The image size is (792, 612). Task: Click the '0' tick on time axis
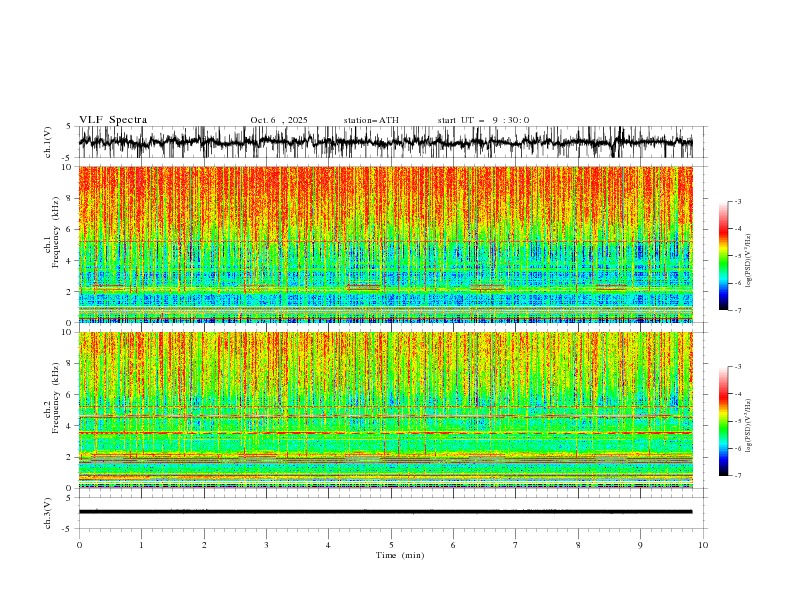[79, 545]
